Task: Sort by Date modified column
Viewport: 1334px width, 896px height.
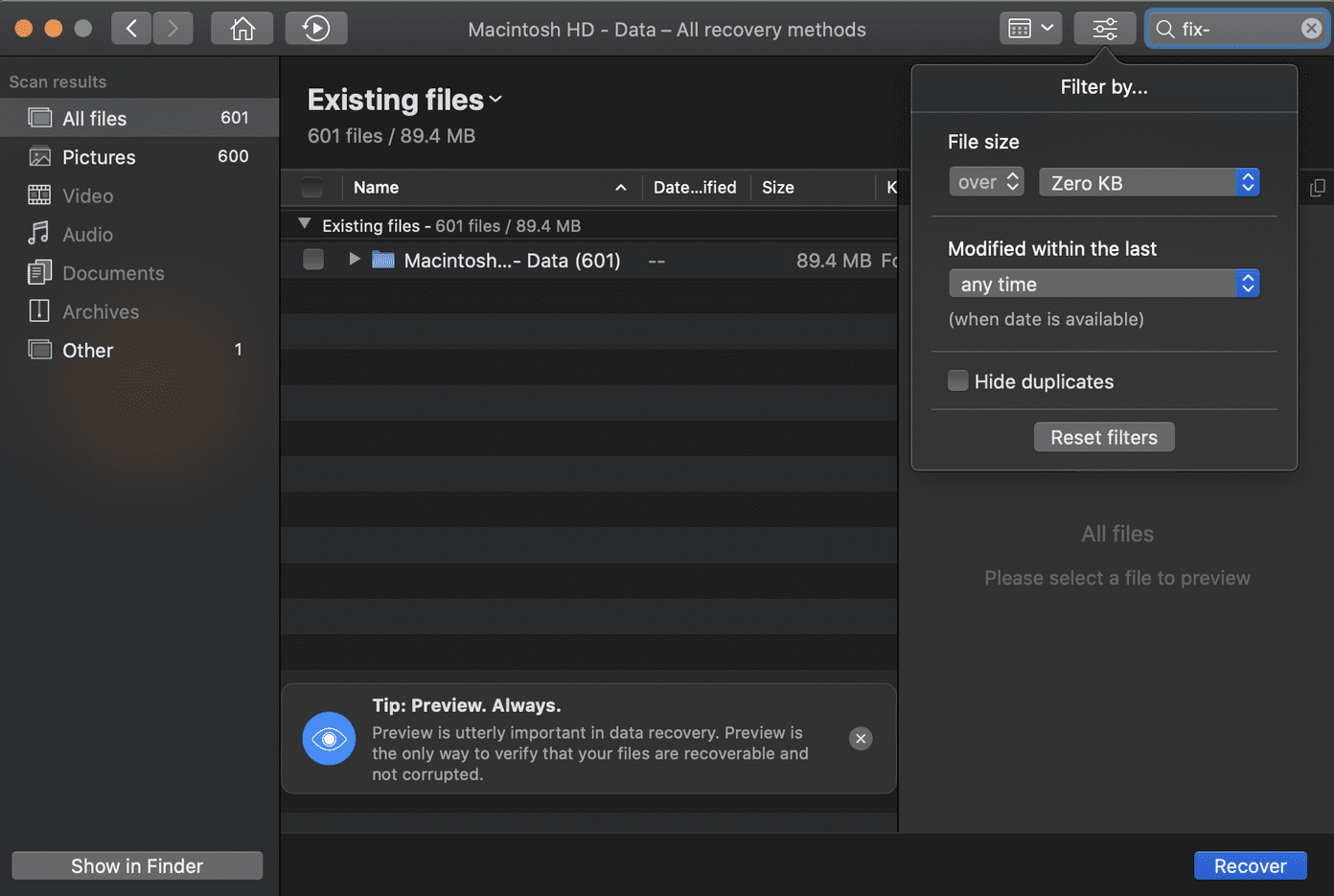Action: click(695, 188)
